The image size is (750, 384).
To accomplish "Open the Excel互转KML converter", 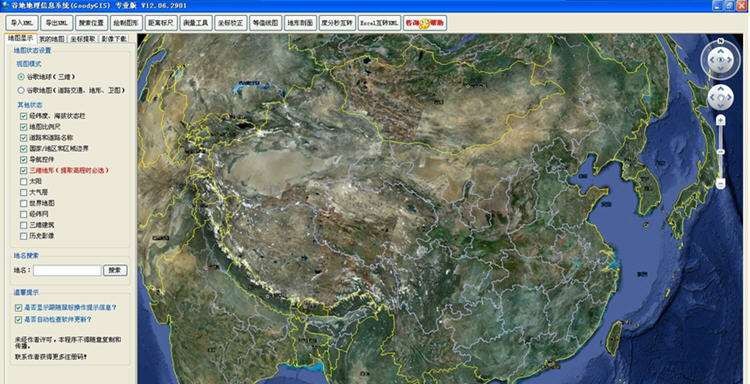I will click(379, 22).
